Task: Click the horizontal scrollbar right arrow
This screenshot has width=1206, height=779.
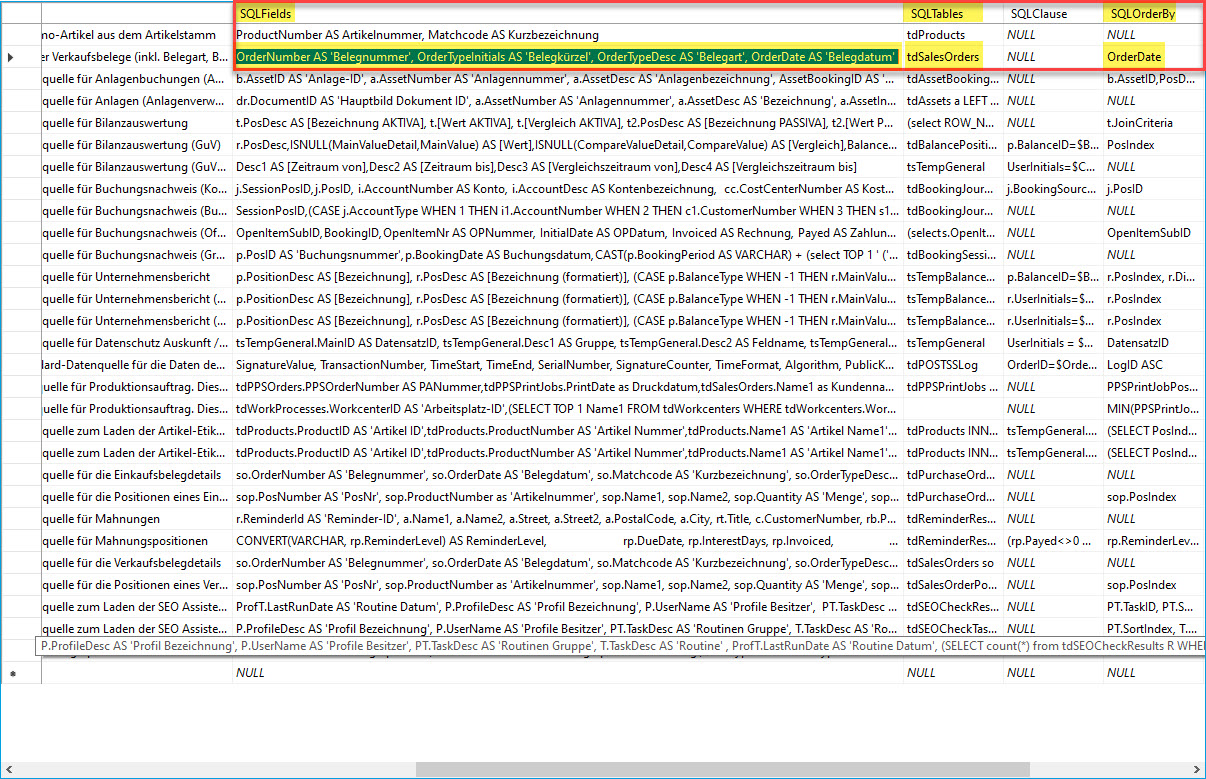Action: pyautogui.click(x=1196, y=769)
